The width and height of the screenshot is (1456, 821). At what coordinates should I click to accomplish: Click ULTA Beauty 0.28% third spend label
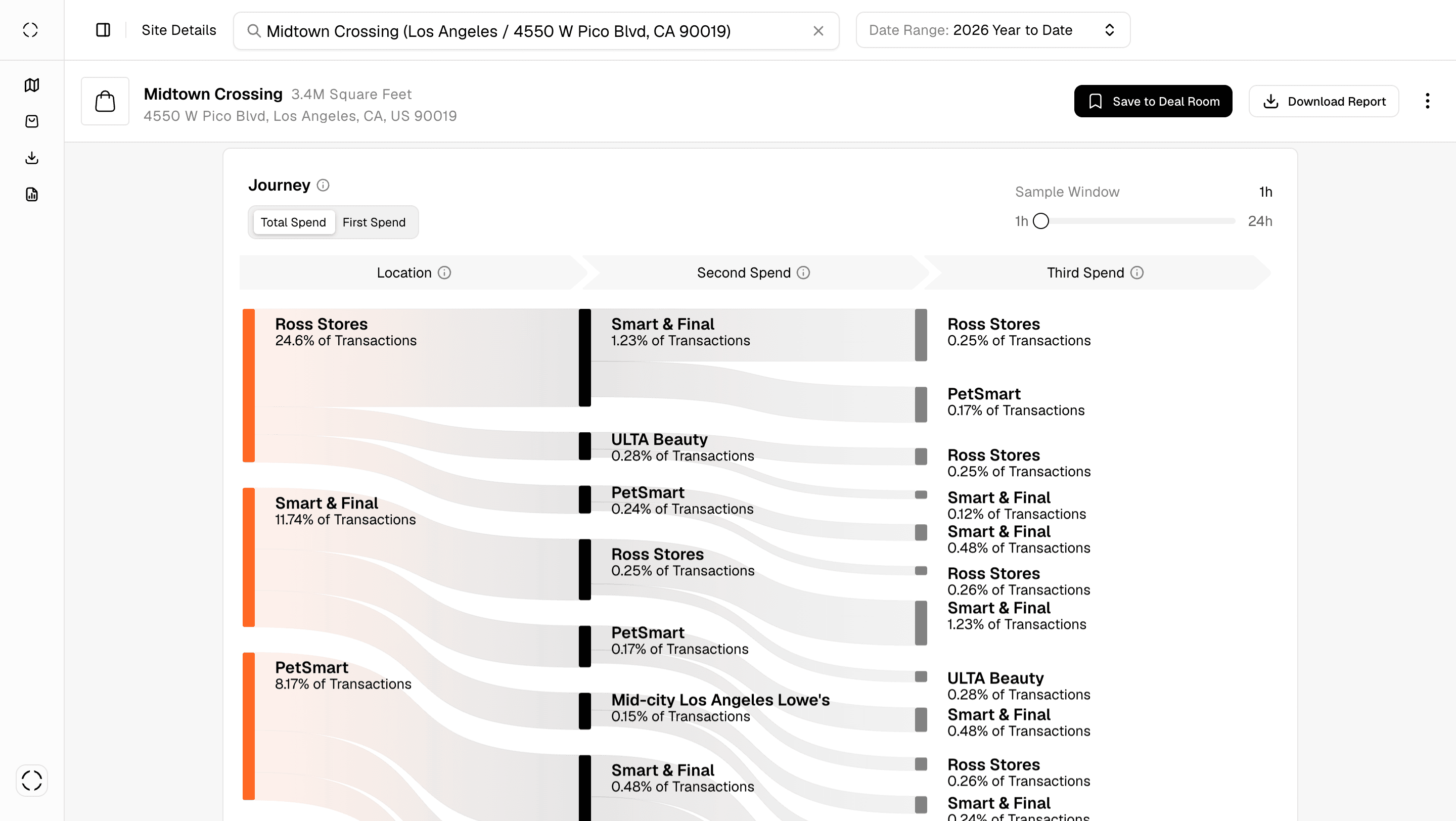(1019, 686)
